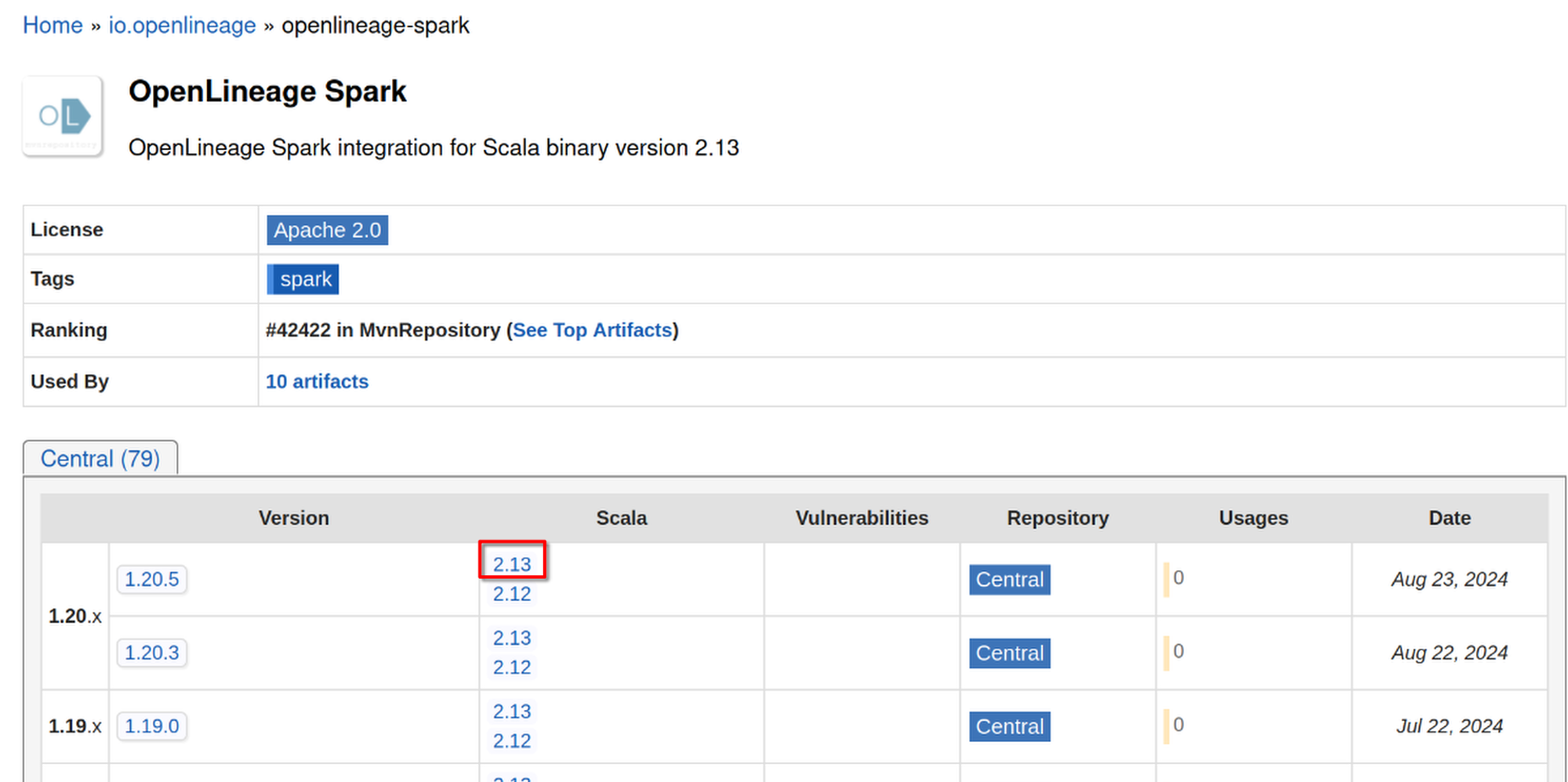1568x782 pixels.
Task: Open See Top Artifacts link
Action: pos(592,330)
